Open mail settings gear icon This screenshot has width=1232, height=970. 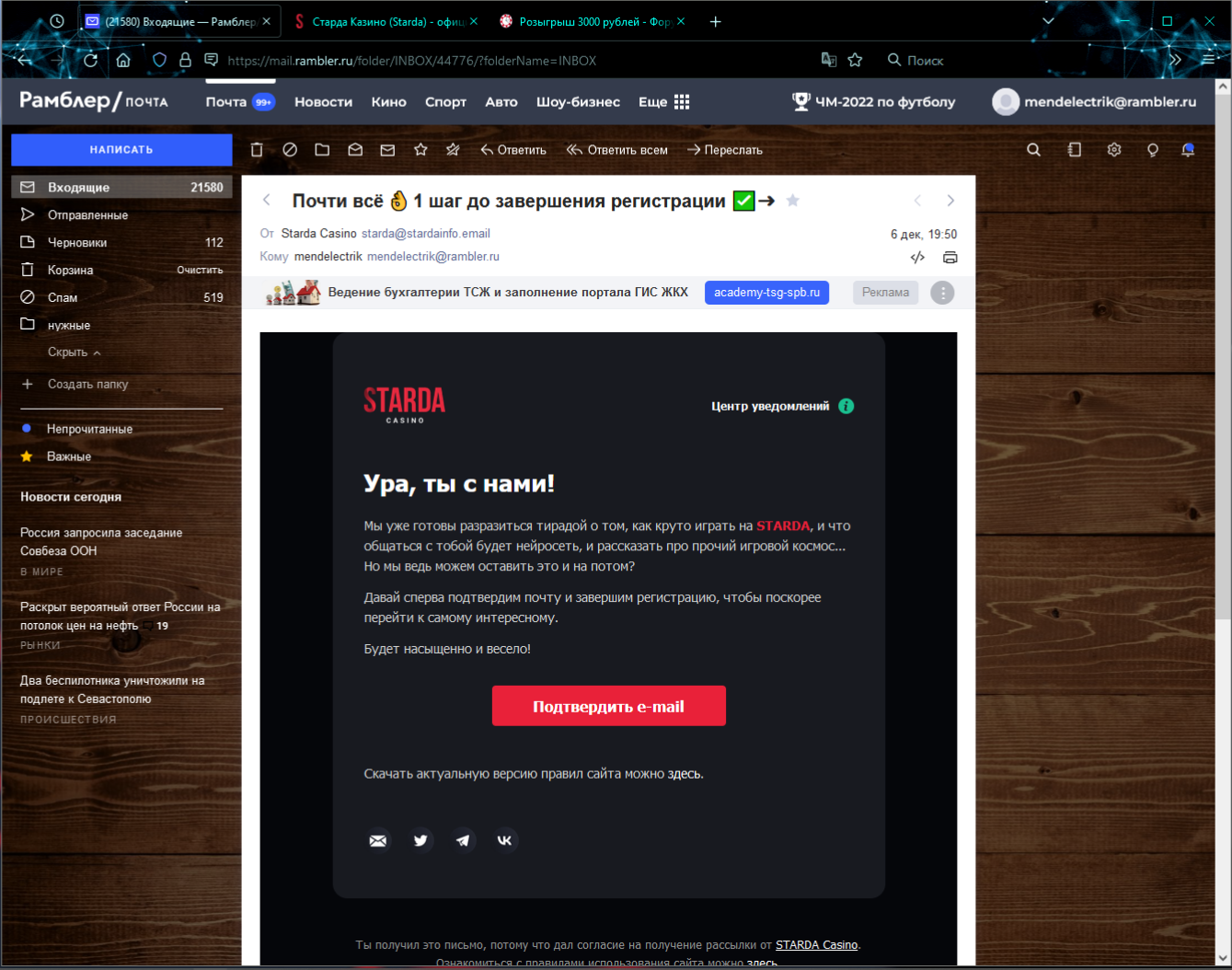pos(1114,150)
